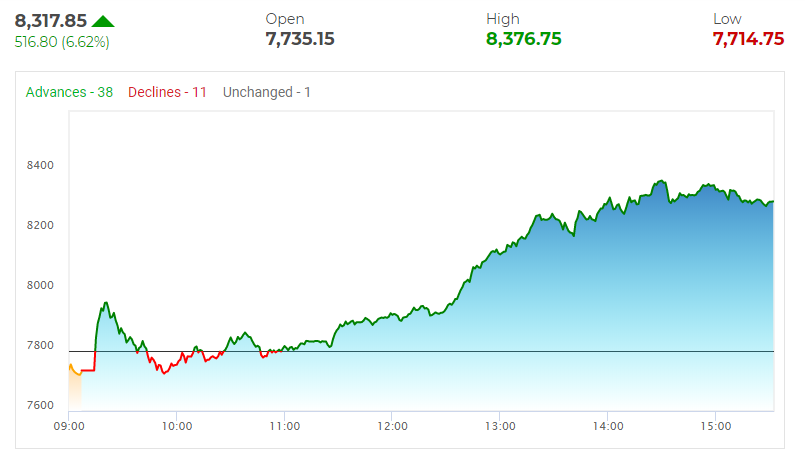Click the 'High' heading label
Image resolution: width=805 pixels, height=454 pixels.
click(x=503, y=19)
